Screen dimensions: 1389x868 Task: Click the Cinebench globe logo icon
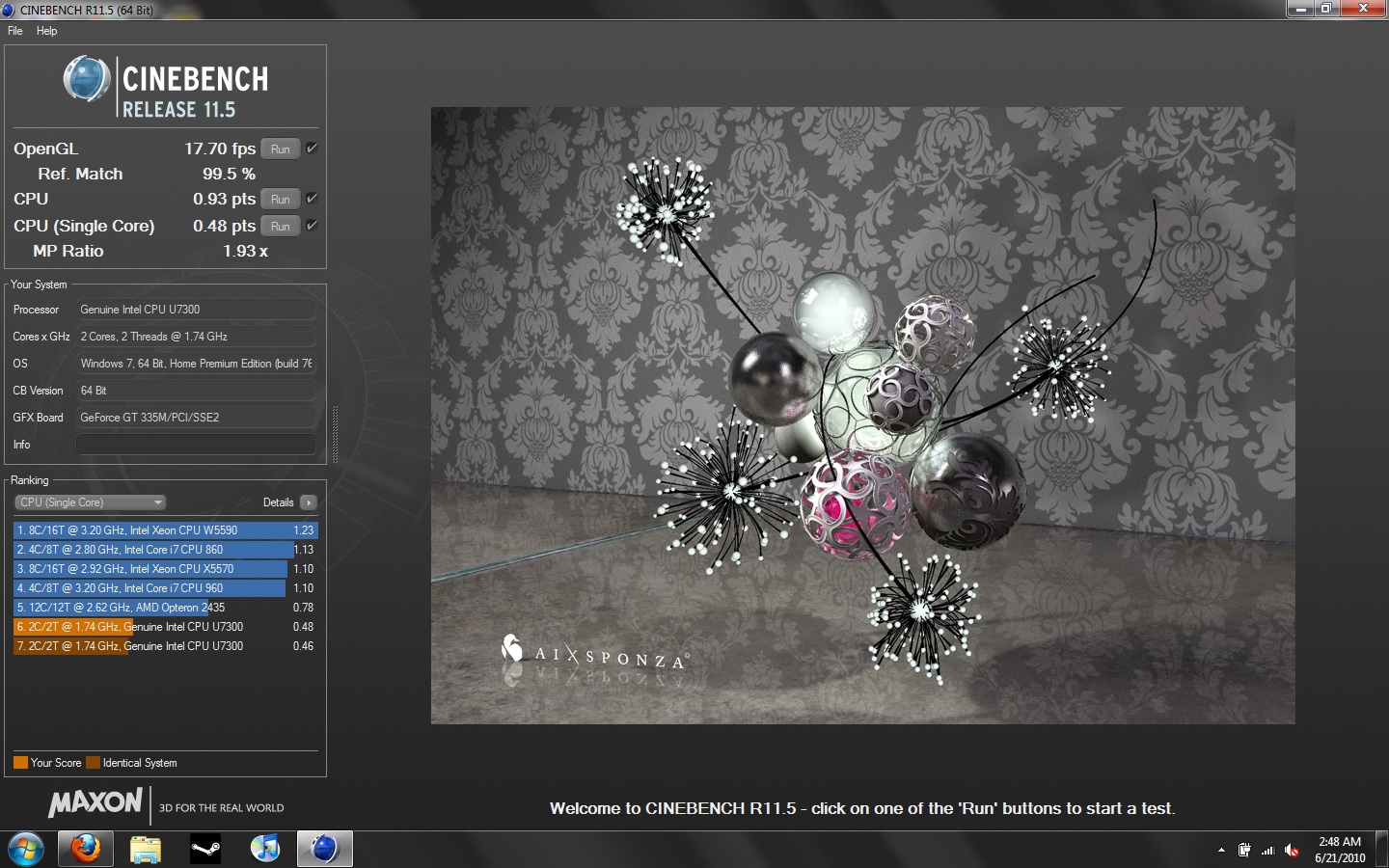pos(87,79)
